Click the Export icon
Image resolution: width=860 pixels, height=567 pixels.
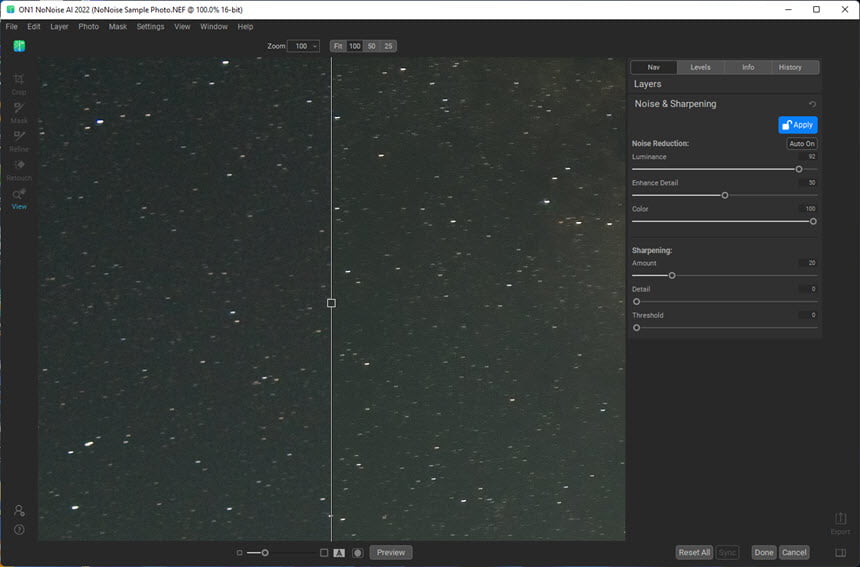coord(840,523)
